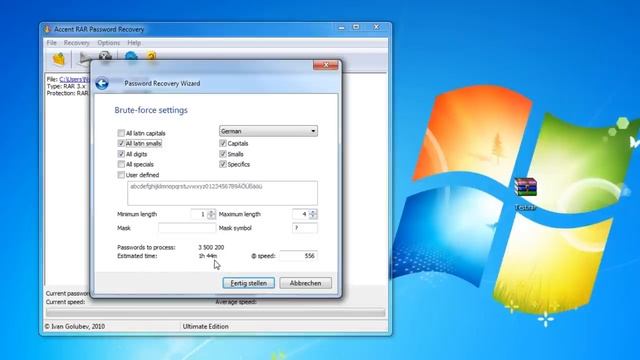
Task: Select the Test.rar archive icon on desktop
Action: [x=525, y=194]
